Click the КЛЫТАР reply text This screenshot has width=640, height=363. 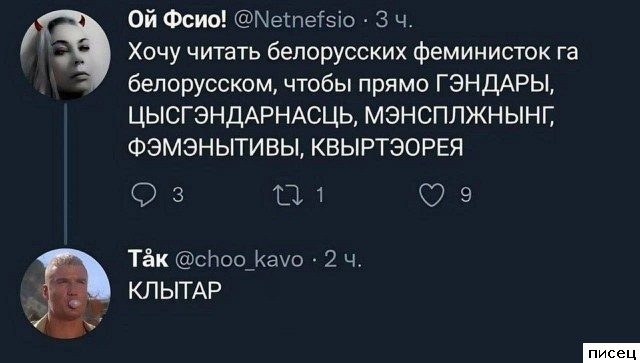click(x=175, y=291)
